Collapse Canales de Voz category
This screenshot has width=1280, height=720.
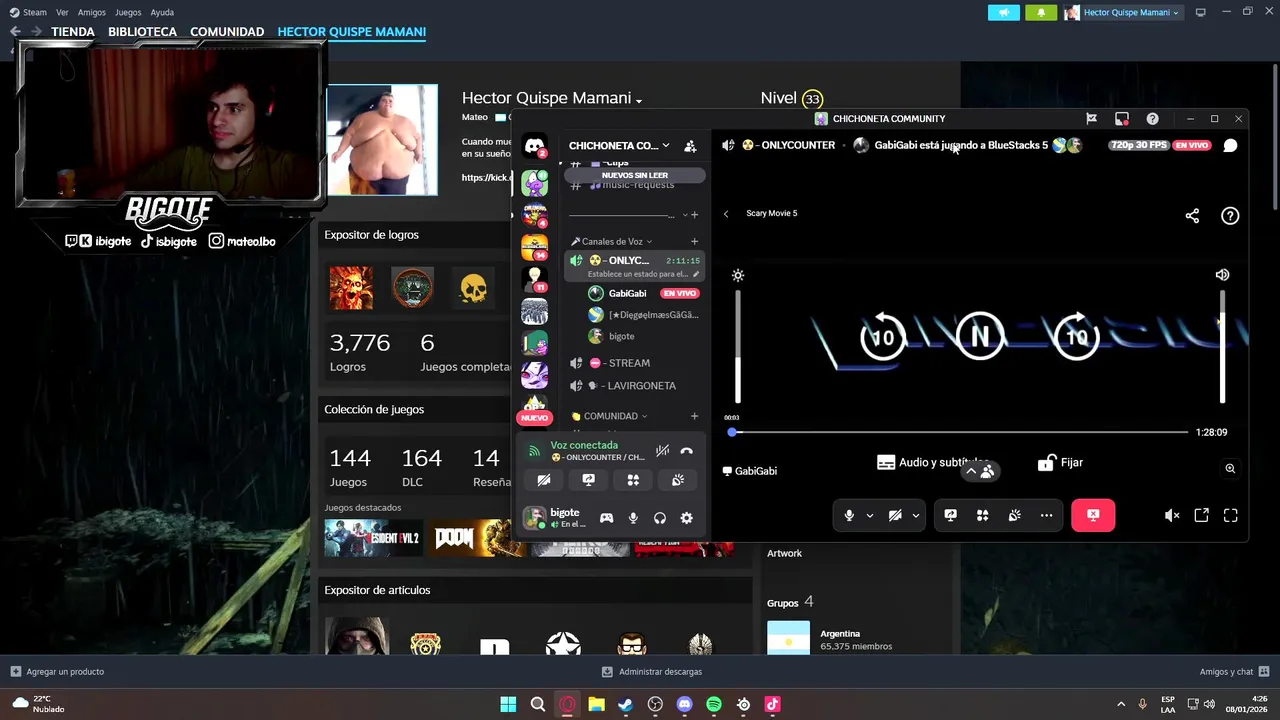tap(611, 241)
